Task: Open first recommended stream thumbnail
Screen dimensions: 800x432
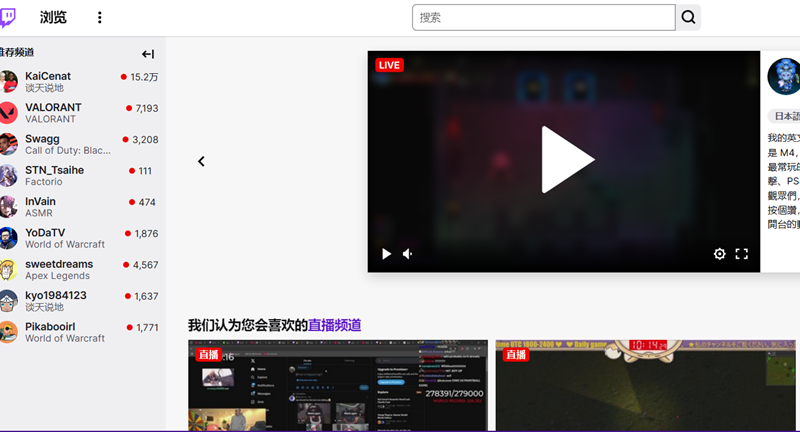Action: (338, 386)
